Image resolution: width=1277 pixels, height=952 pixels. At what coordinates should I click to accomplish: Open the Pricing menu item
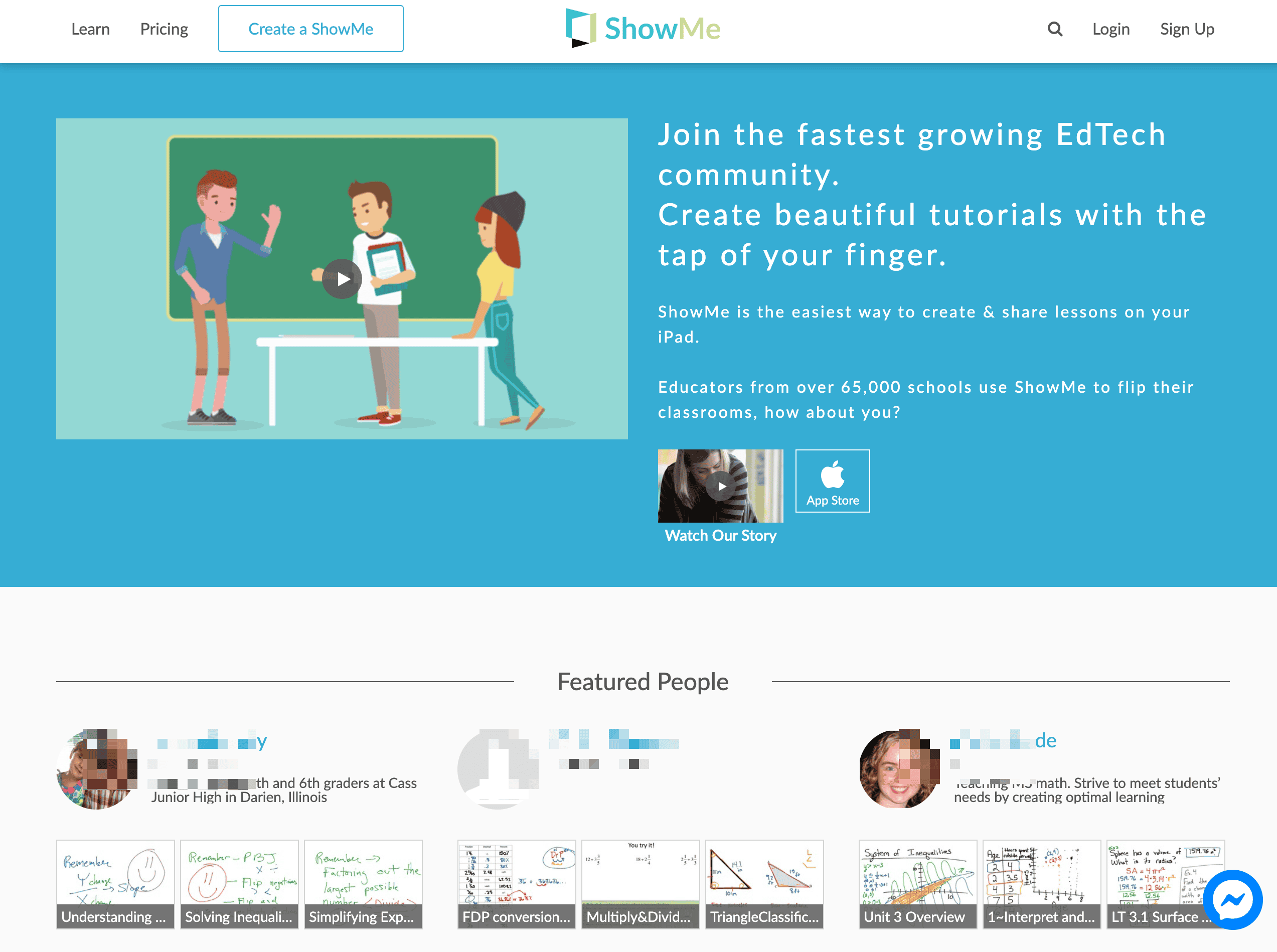(x=164, y=29)
